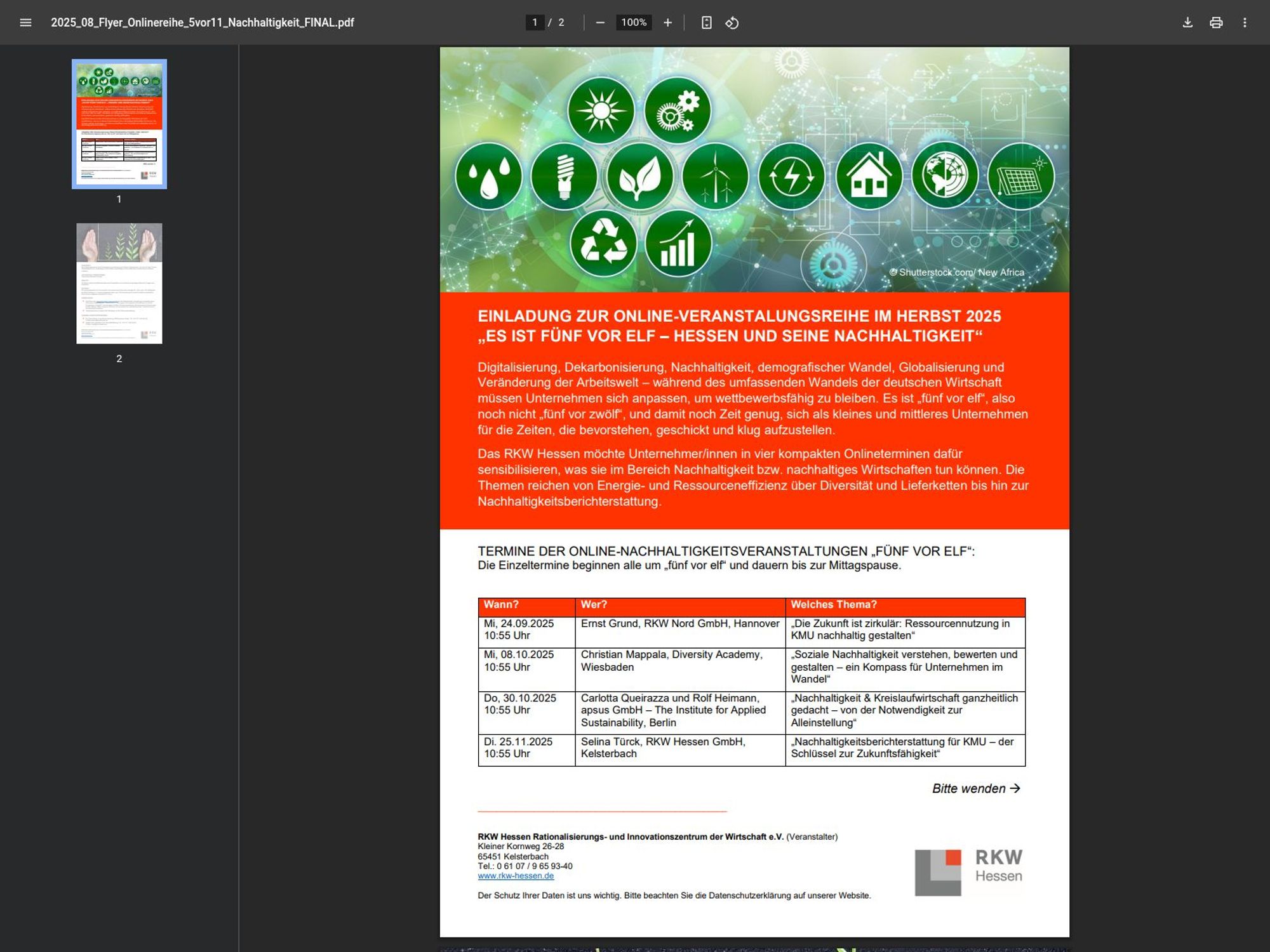
Task: Select the page number input field
Action: [x=535, y=23]
